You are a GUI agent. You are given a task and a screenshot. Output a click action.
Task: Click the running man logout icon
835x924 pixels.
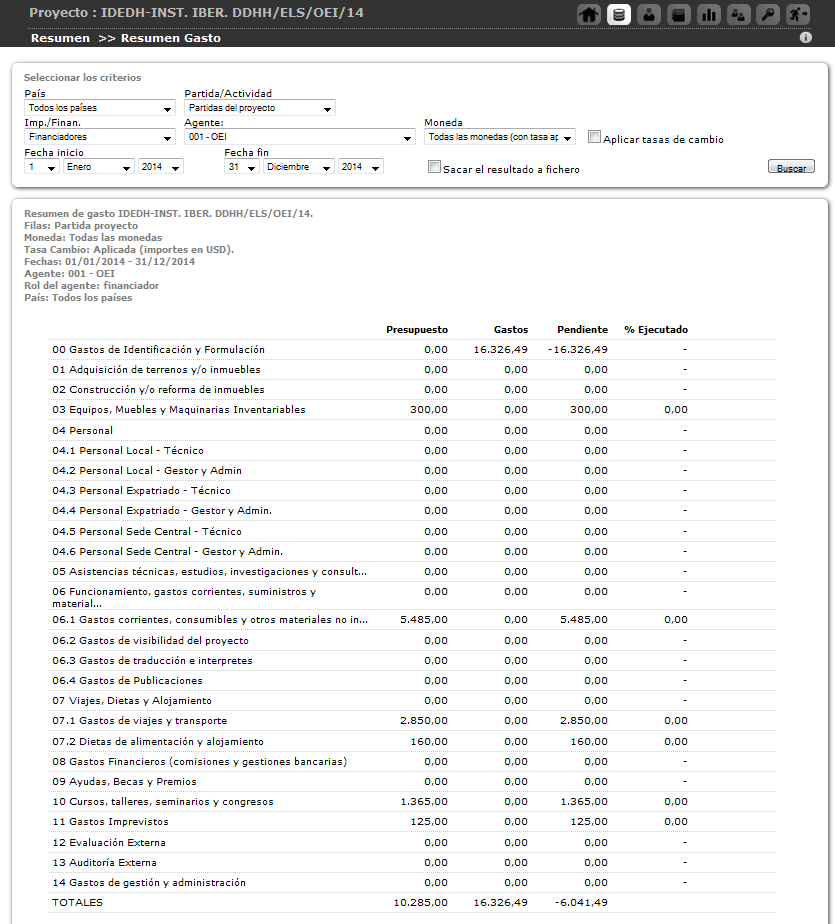(x=798, y=15)
